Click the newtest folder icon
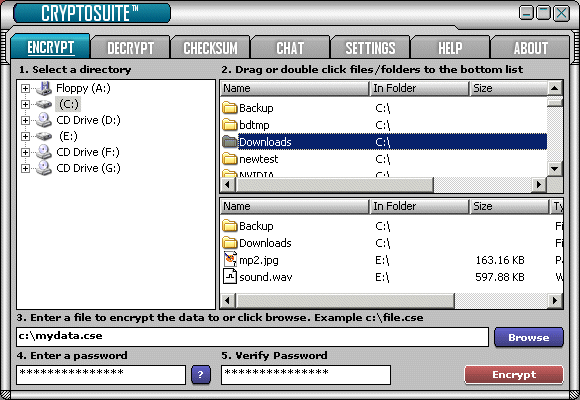Viewport: 580px width, 400px height. click(x=230, y=159)
